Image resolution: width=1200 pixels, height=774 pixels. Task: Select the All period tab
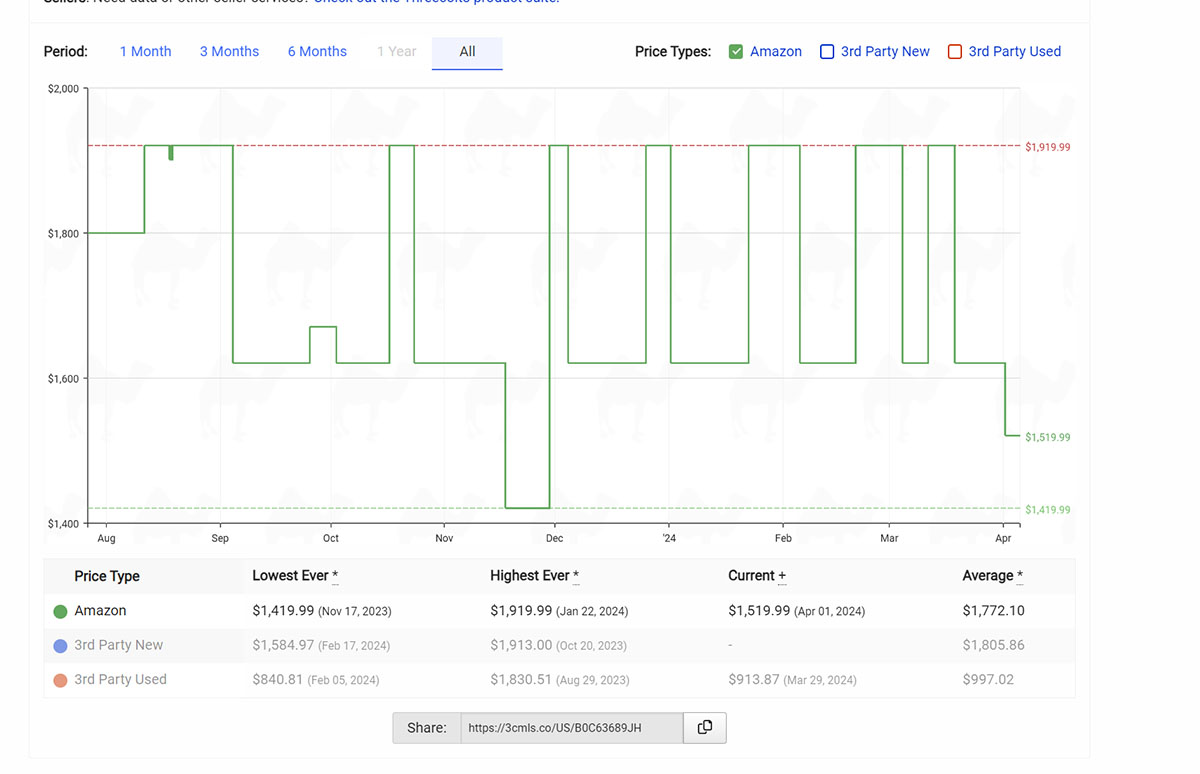coord(467,51)
